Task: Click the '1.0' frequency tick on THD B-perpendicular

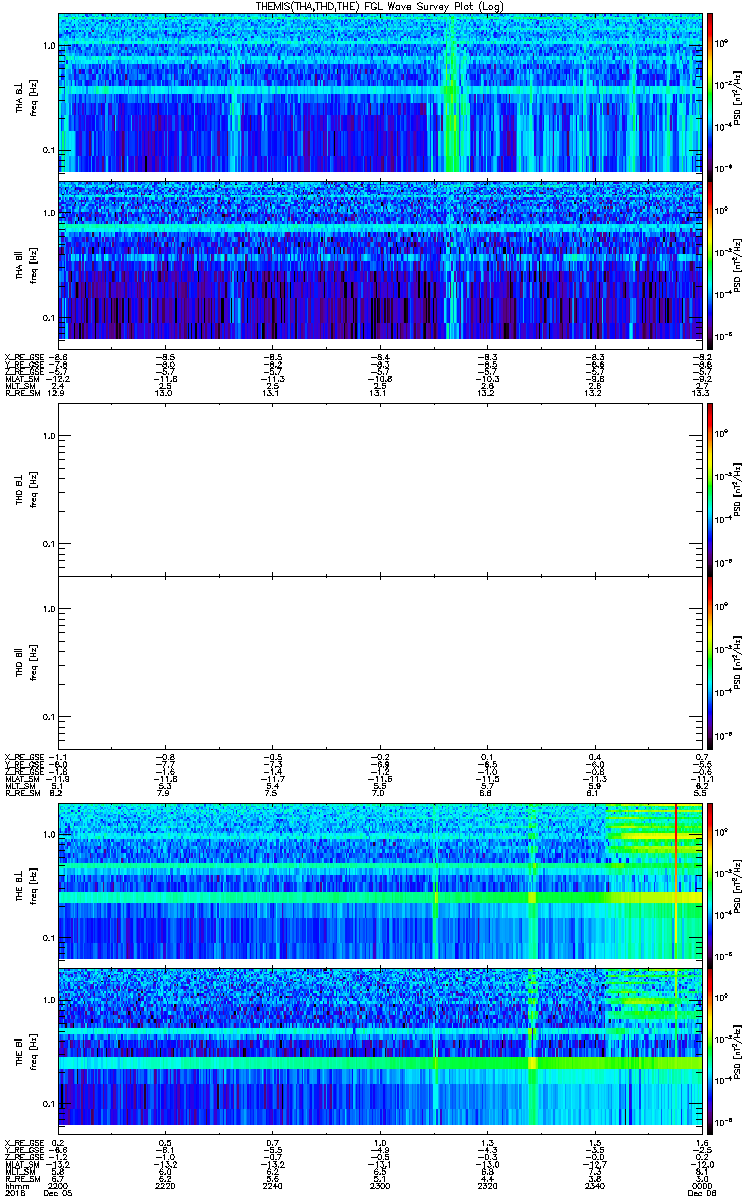Action: (x=48, y=436)
